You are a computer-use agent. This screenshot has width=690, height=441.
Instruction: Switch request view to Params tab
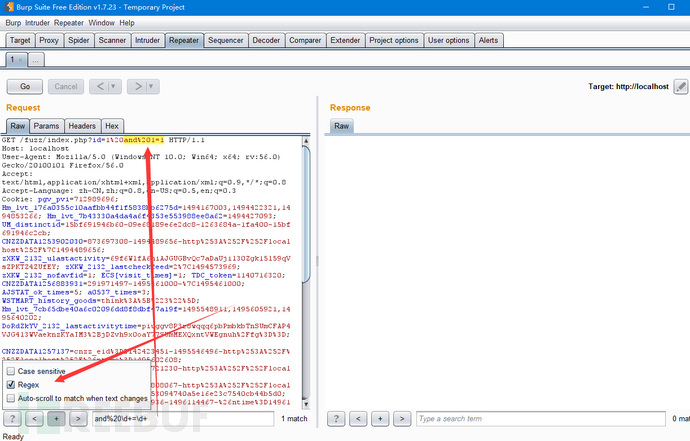pyautogui.click(x=46, y=126)
